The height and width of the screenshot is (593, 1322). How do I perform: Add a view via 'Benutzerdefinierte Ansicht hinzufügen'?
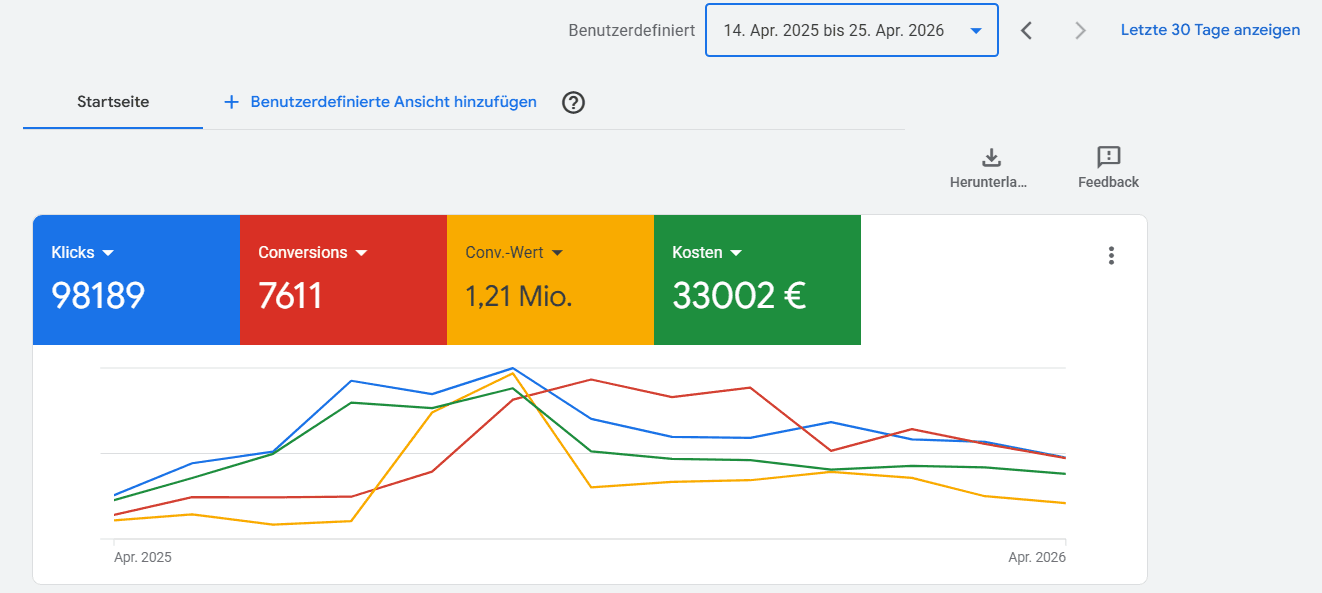[x=380, y=102]
